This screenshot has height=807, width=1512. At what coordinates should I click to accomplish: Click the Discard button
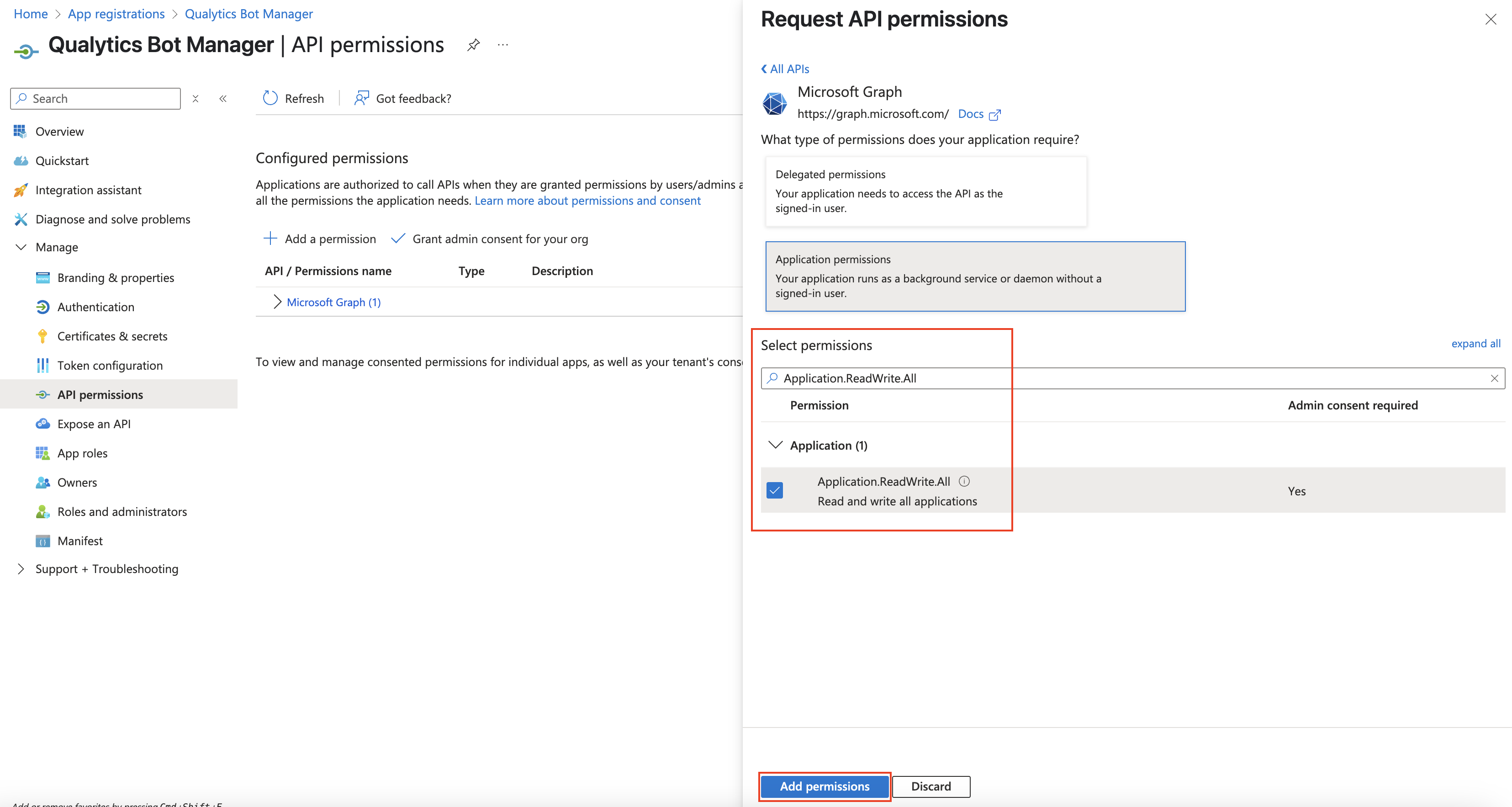pyautogui.click(x=931, y=786)
